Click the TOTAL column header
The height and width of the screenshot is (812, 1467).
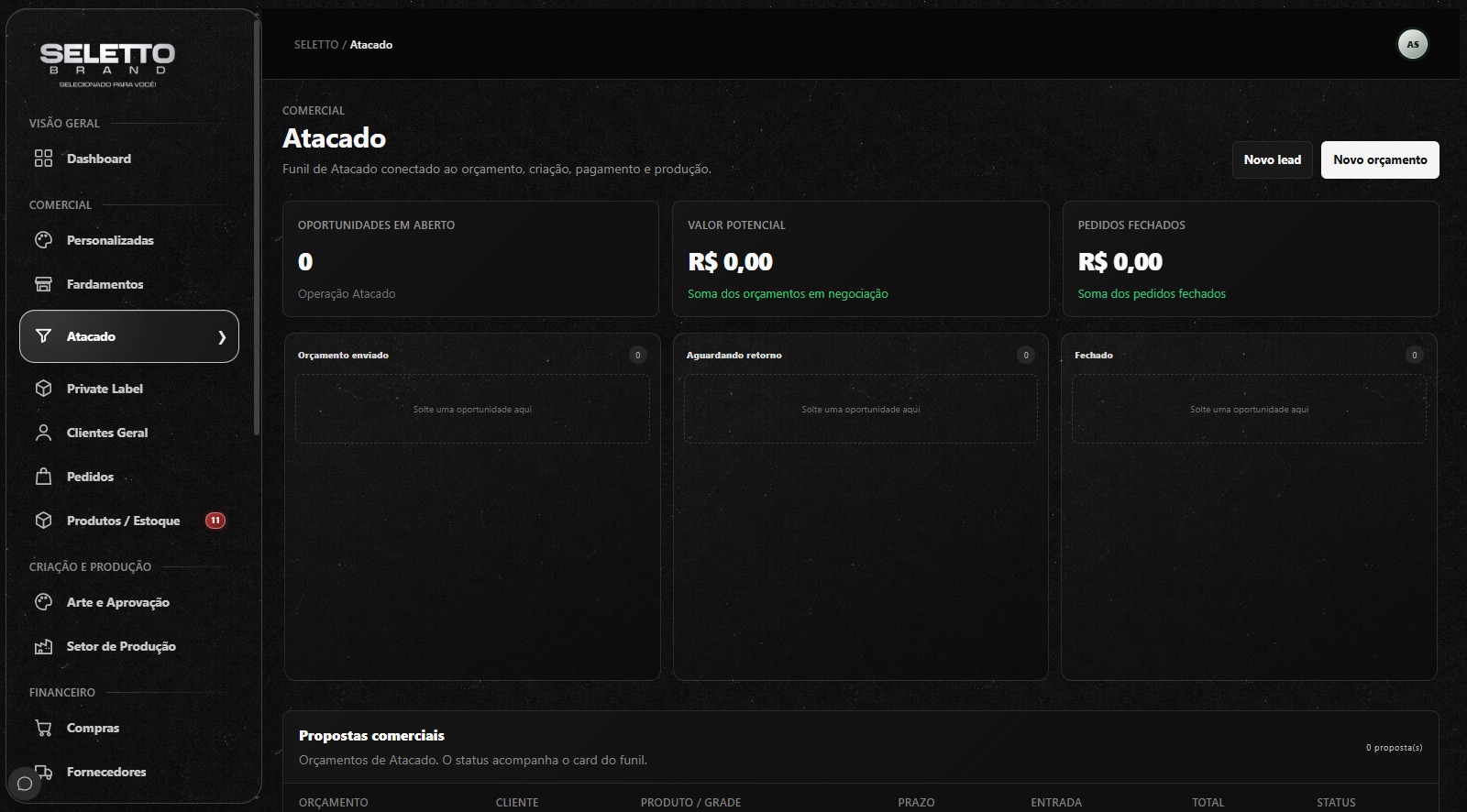[1208, 802]
